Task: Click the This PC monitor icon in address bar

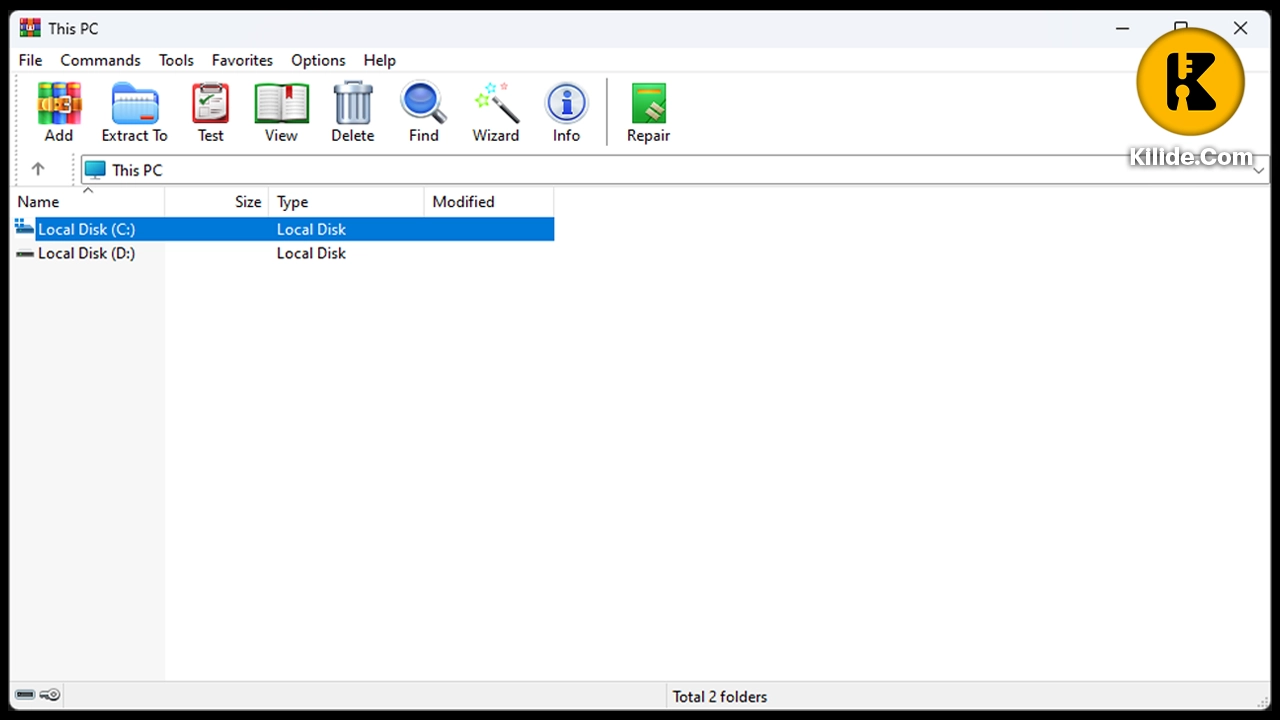Action: click(x=95, y=170)
